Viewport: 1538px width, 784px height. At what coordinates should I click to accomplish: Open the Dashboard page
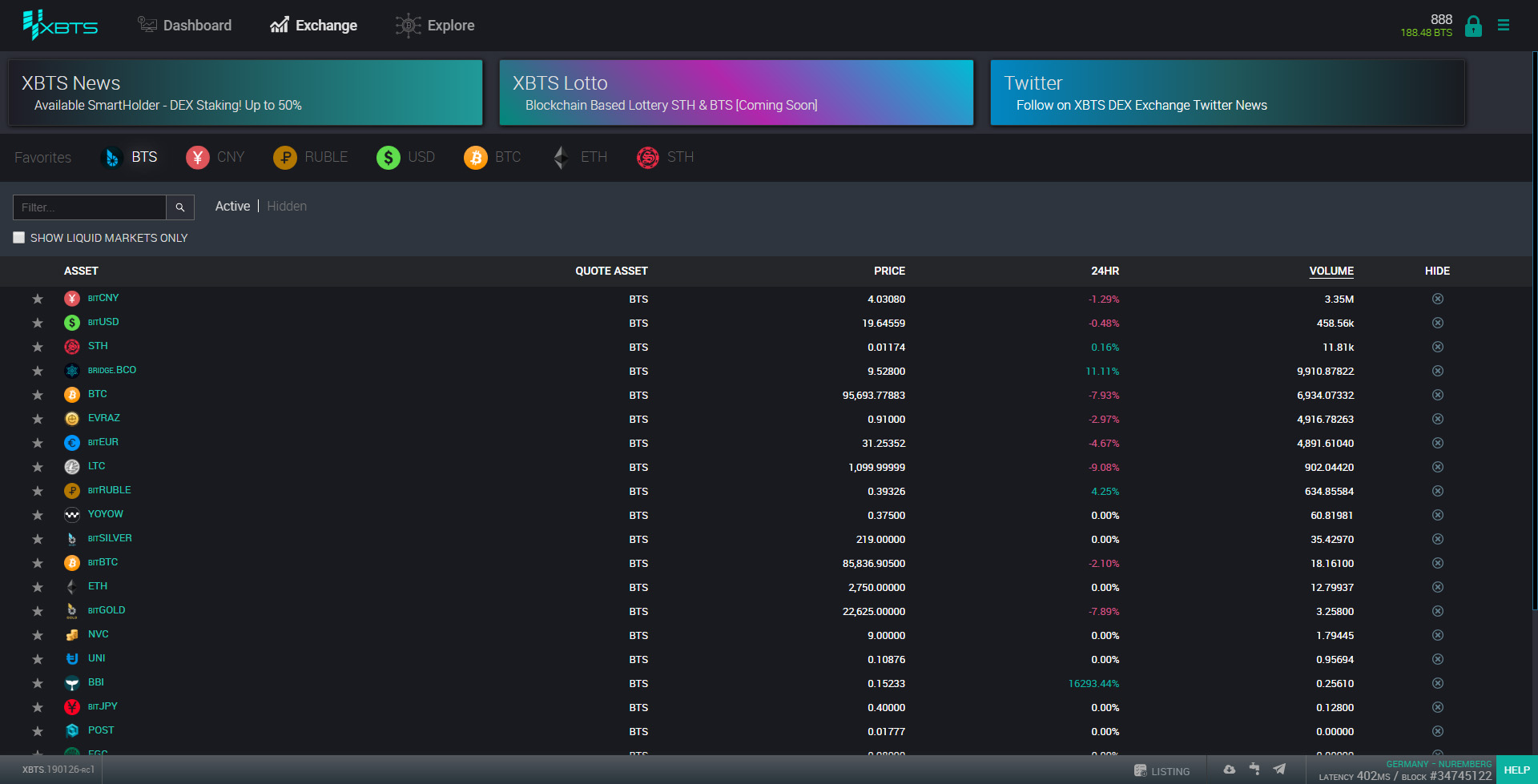tap(184, 26)
